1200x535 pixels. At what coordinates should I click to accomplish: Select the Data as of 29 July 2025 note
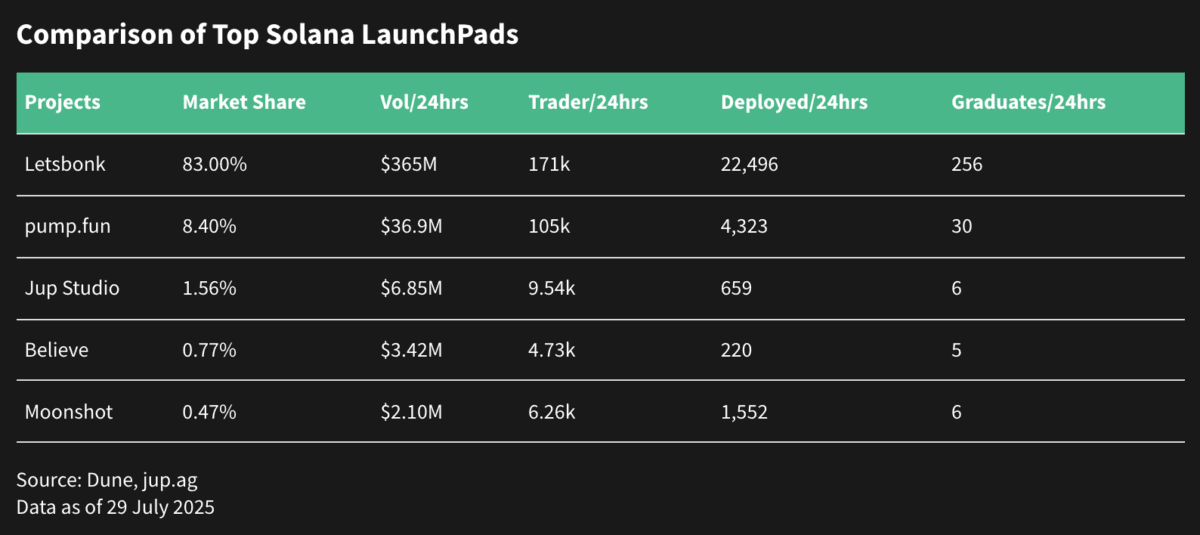coord(115,507)
